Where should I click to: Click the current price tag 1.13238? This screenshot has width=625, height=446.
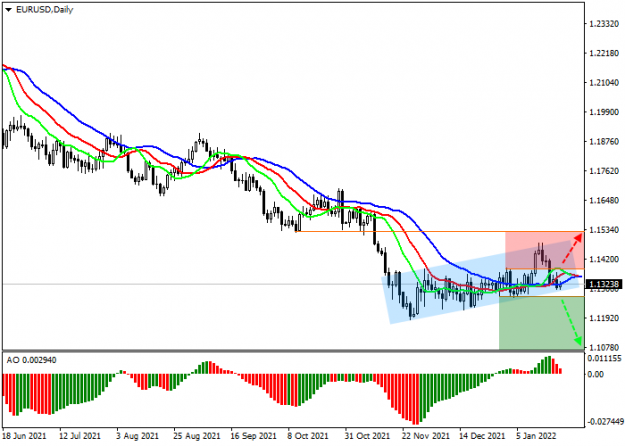604,284
